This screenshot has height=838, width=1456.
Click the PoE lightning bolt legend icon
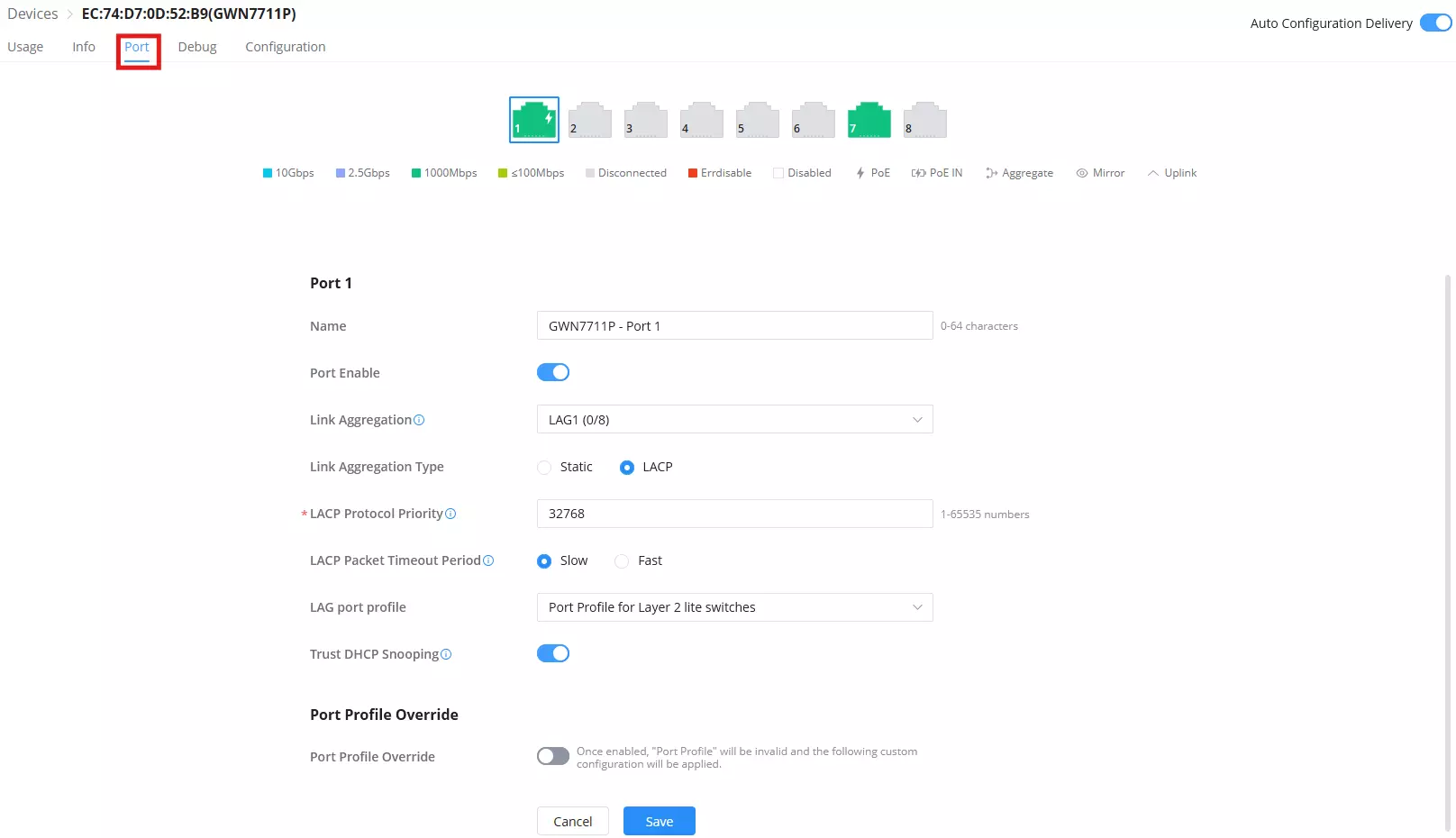(860, 173)
